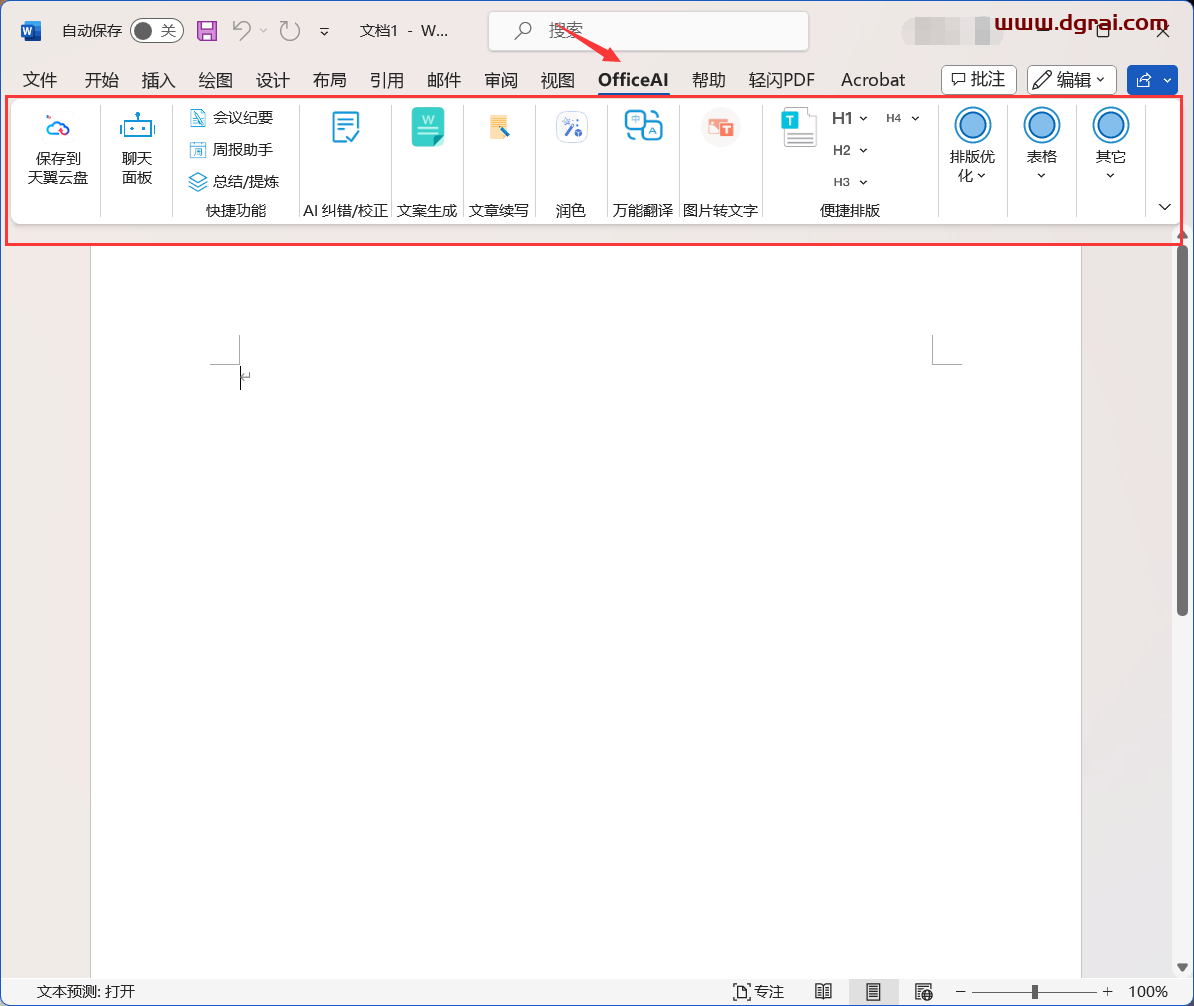Switch to the 插入 Insert tab

tap(158, 80)
